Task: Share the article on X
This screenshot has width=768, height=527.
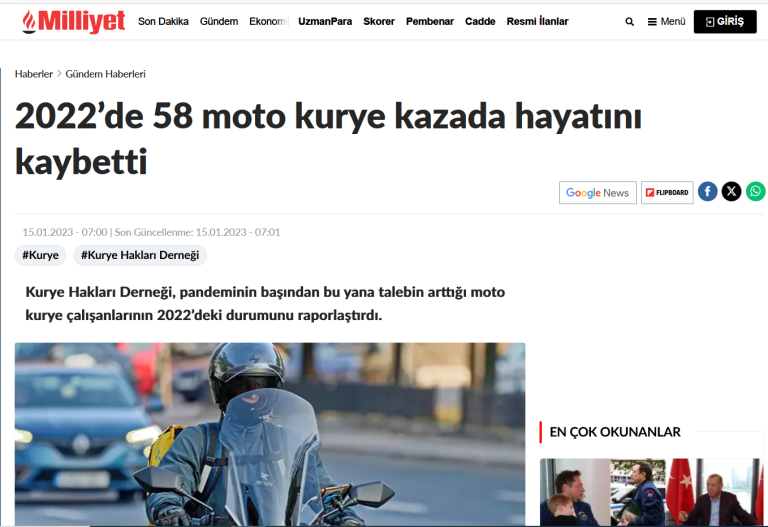Action: click(731, 192)
